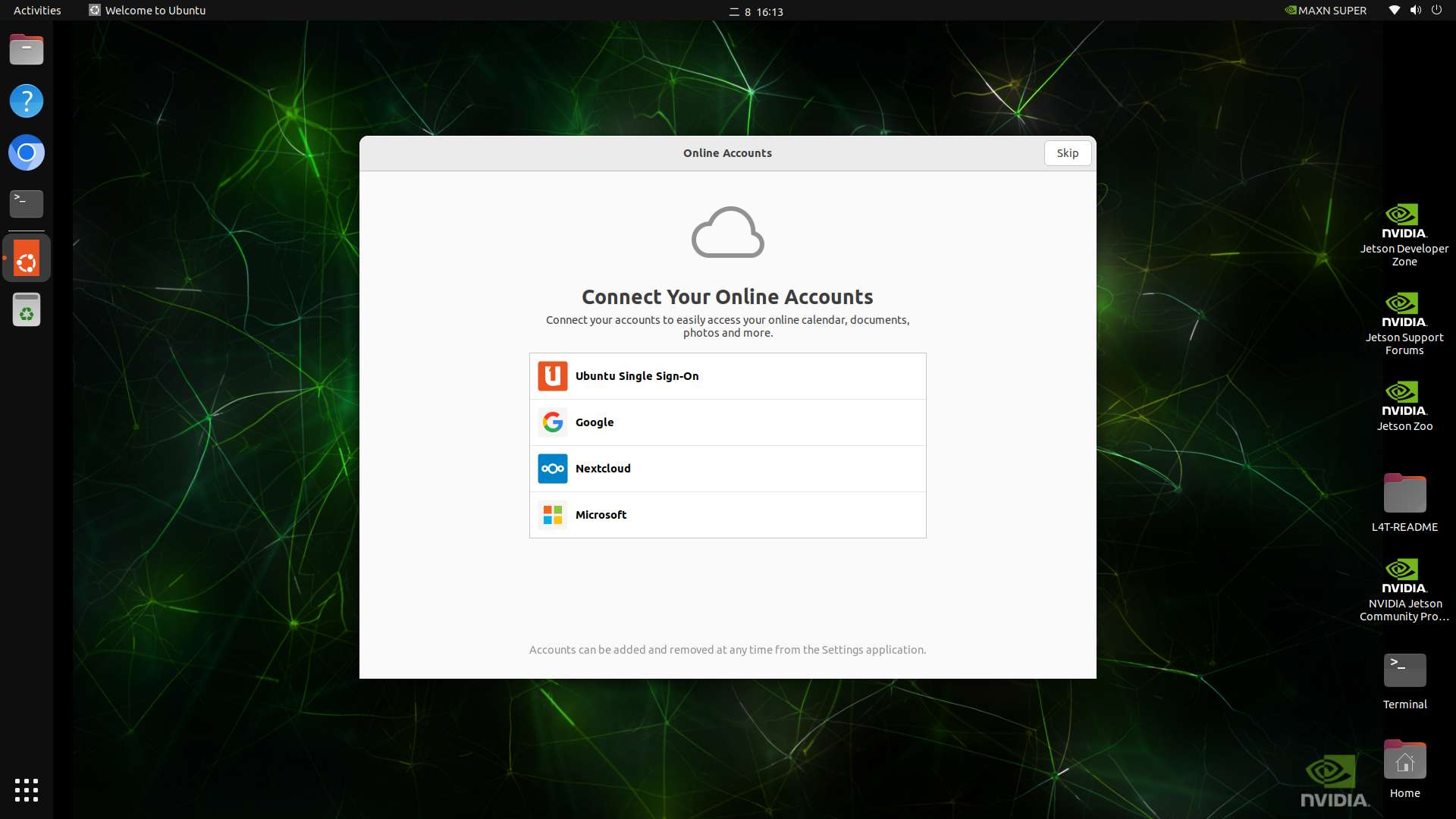Open Files from the dock
Image resolution: width=1456 pixels, height=819 pixels.
tap(27, 50)
